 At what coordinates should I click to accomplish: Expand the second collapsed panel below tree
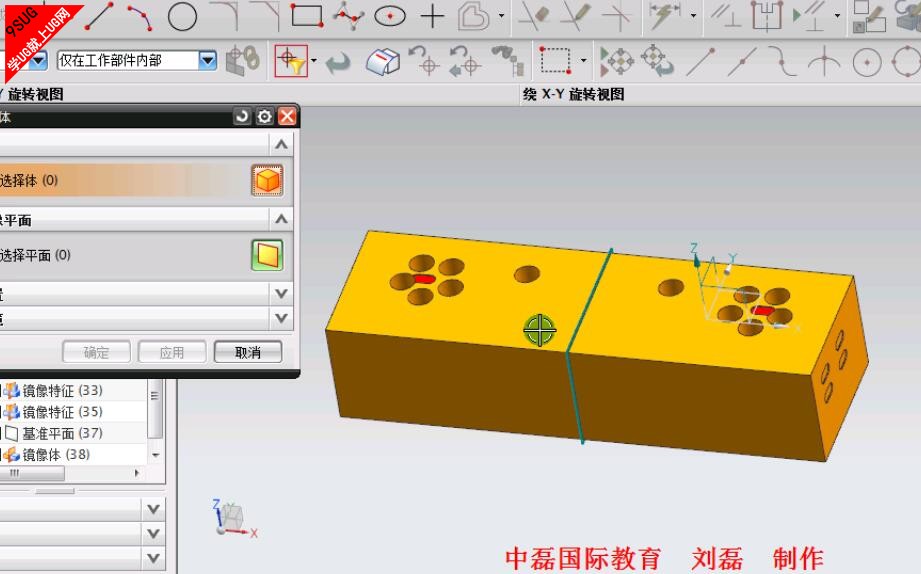tap(153, 533)
